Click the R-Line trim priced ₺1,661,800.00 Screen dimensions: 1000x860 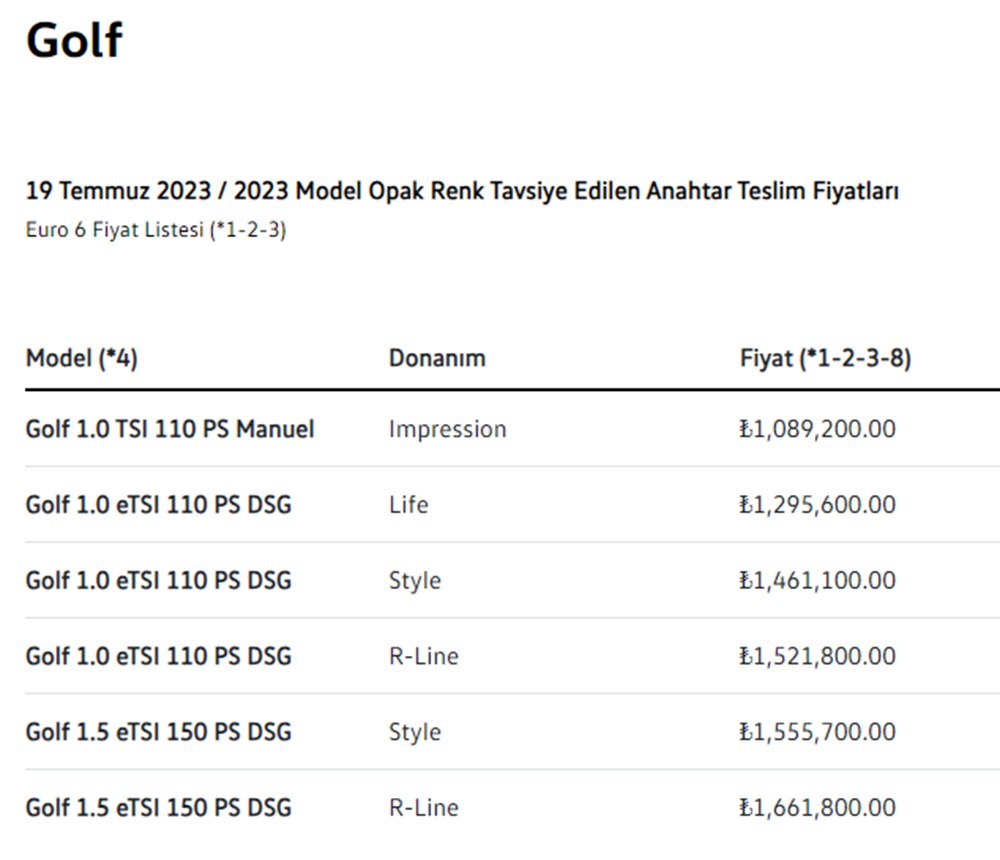click(x=423, y=807)
